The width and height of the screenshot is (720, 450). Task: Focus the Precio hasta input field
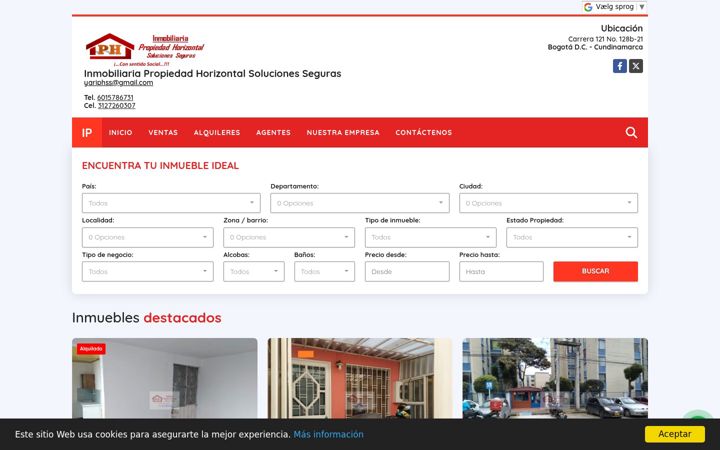pos(501,271)
